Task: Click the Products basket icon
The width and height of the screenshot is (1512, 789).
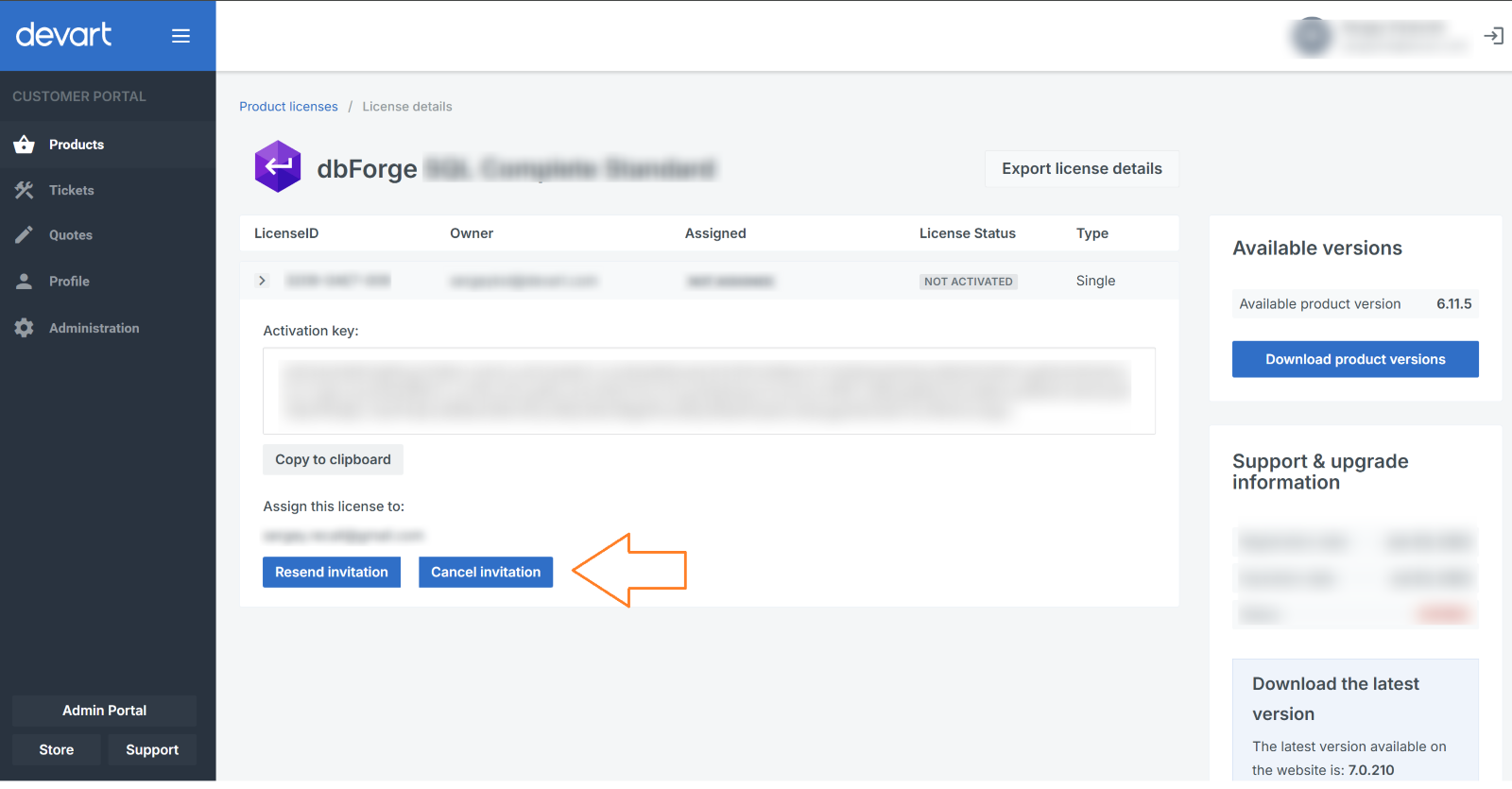Action: click(x=25, y=145)
